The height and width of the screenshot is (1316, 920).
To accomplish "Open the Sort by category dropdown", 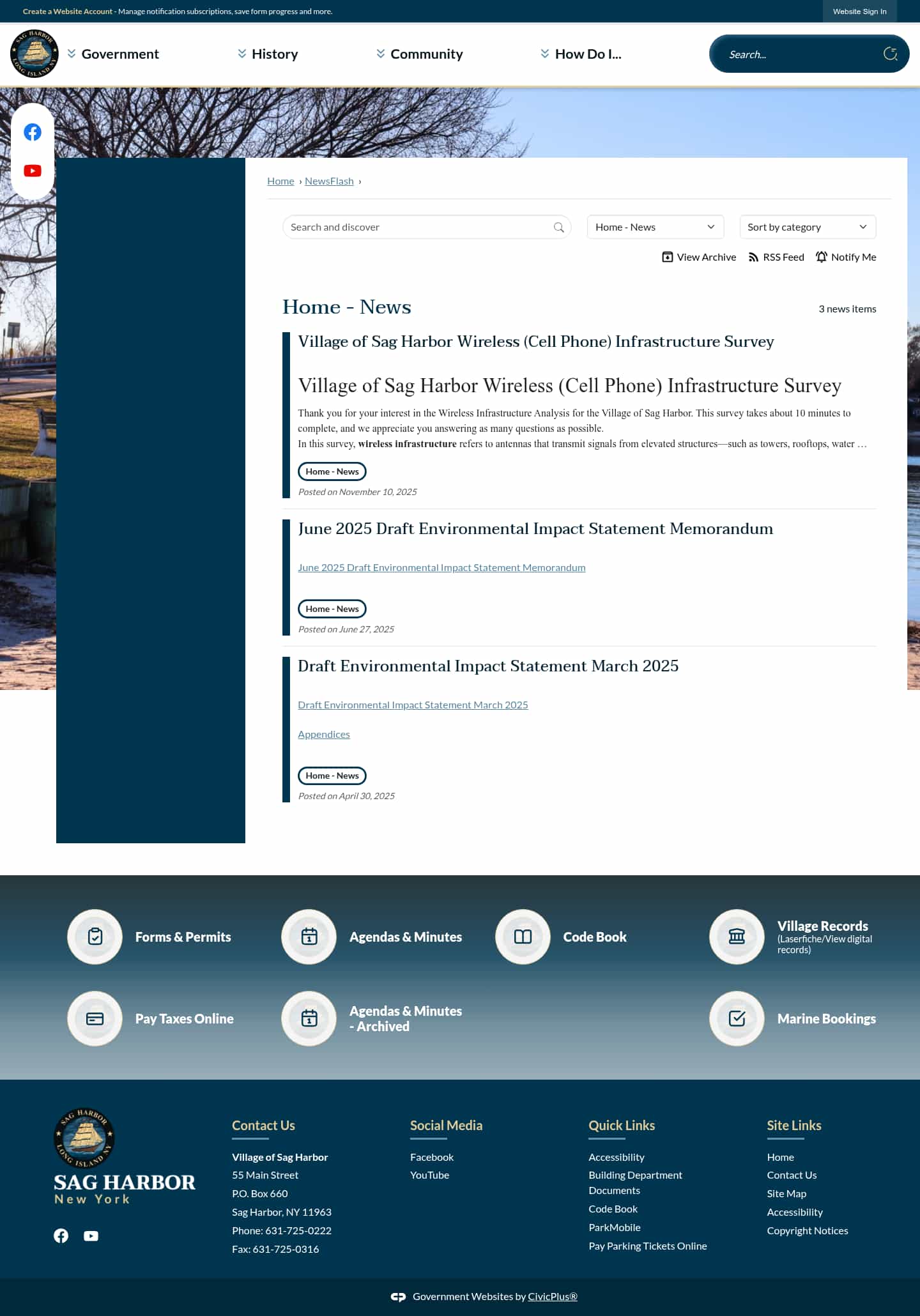I will [x=808, y=227].
